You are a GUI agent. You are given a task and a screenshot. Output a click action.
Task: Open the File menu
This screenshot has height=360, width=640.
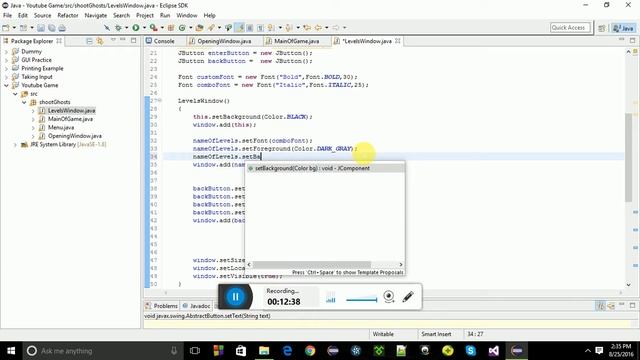7,15
